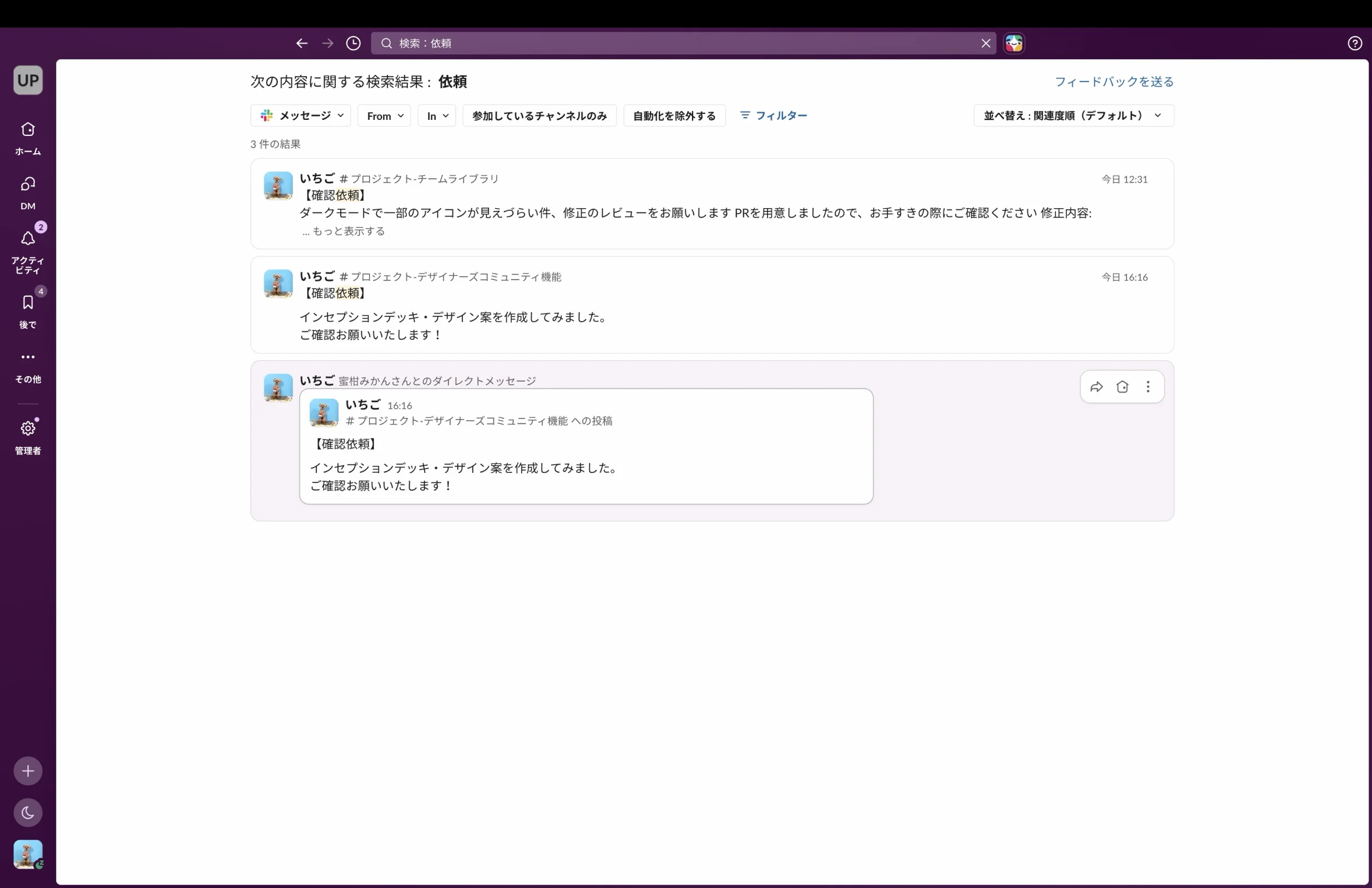Click いちご avatar in first result
This screenshot has width=1372, height=888.
[x=278, y=186]
